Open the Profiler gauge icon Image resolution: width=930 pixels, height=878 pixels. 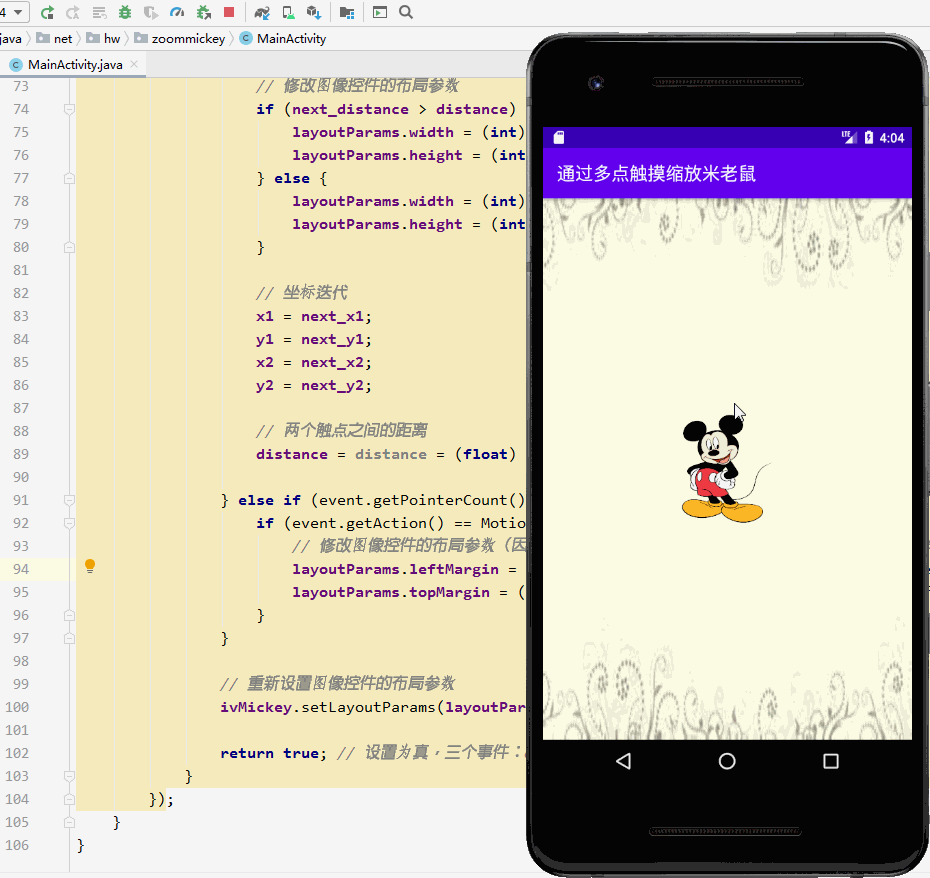tap(177, 12)
